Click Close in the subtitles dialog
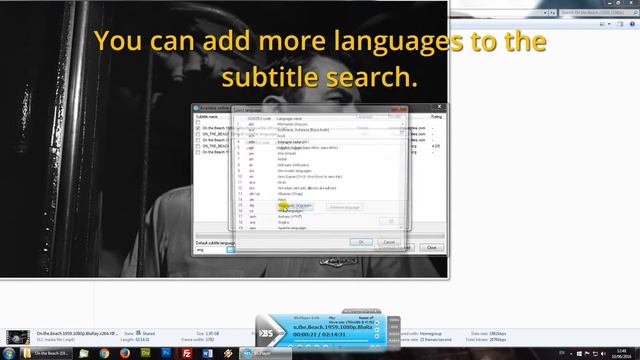Screen dimensions: 640x360 pos(431,247)
